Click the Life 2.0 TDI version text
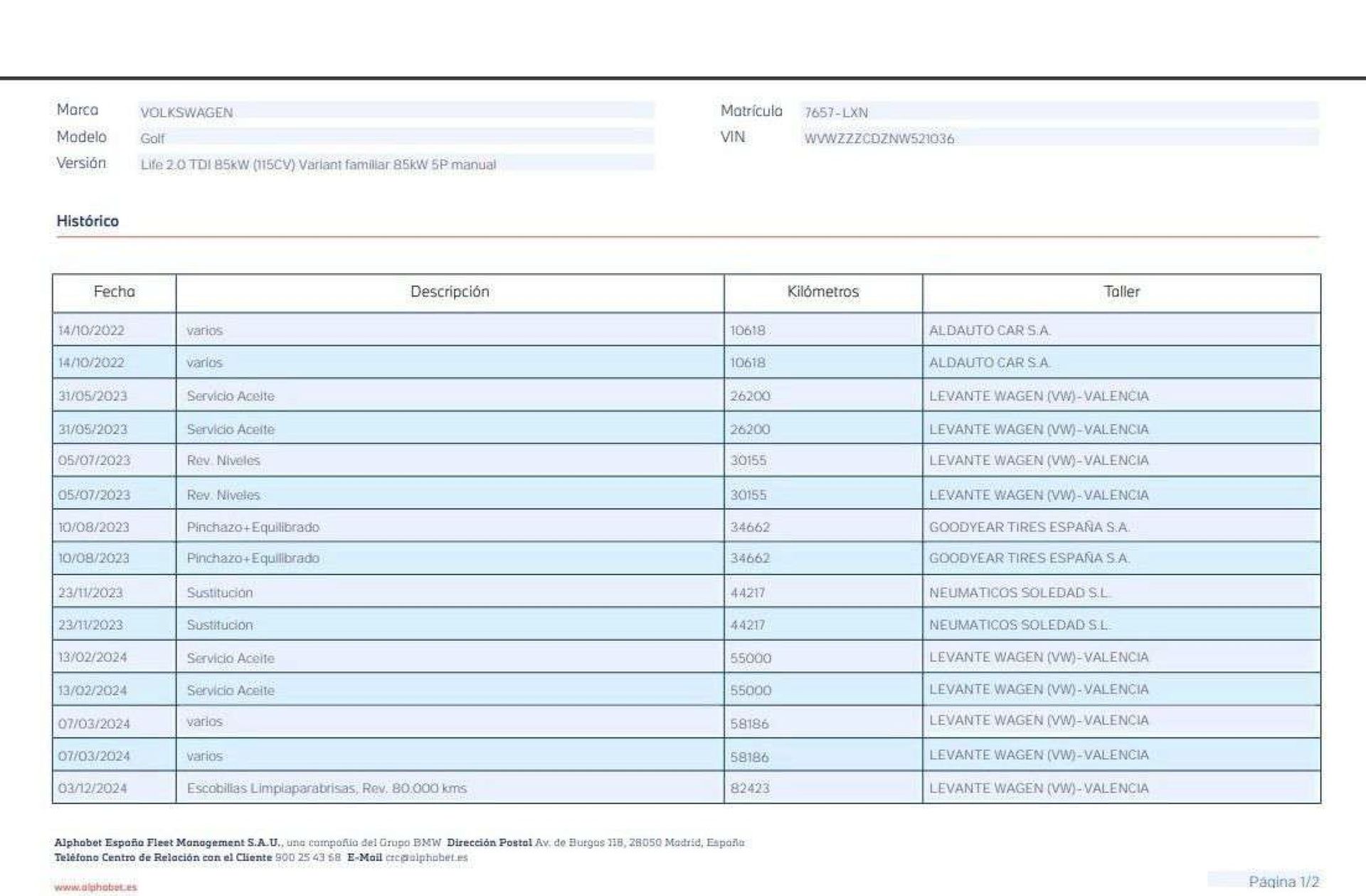1366x896 pixels. click(x=318, y=164)
